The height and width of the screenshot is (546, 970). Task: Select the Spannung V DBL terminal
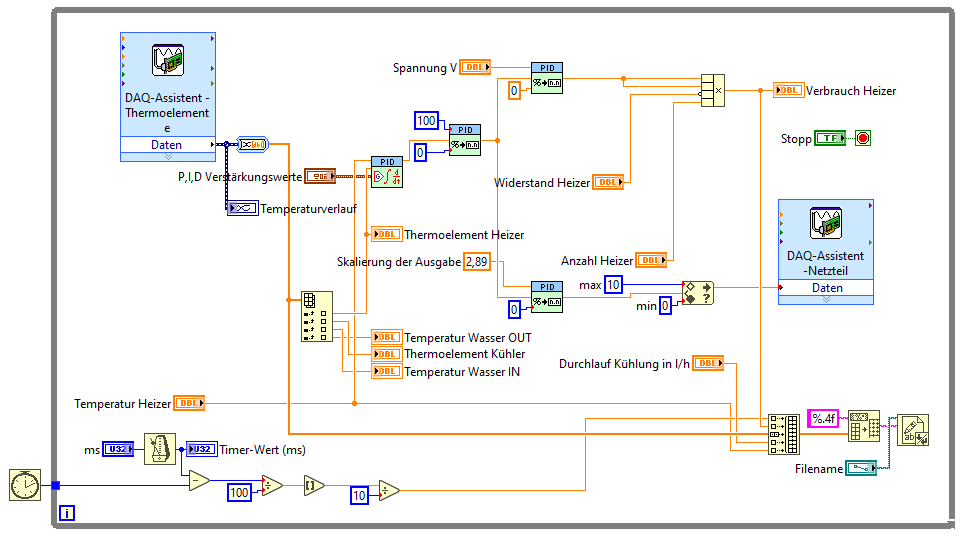pos(475,67)
